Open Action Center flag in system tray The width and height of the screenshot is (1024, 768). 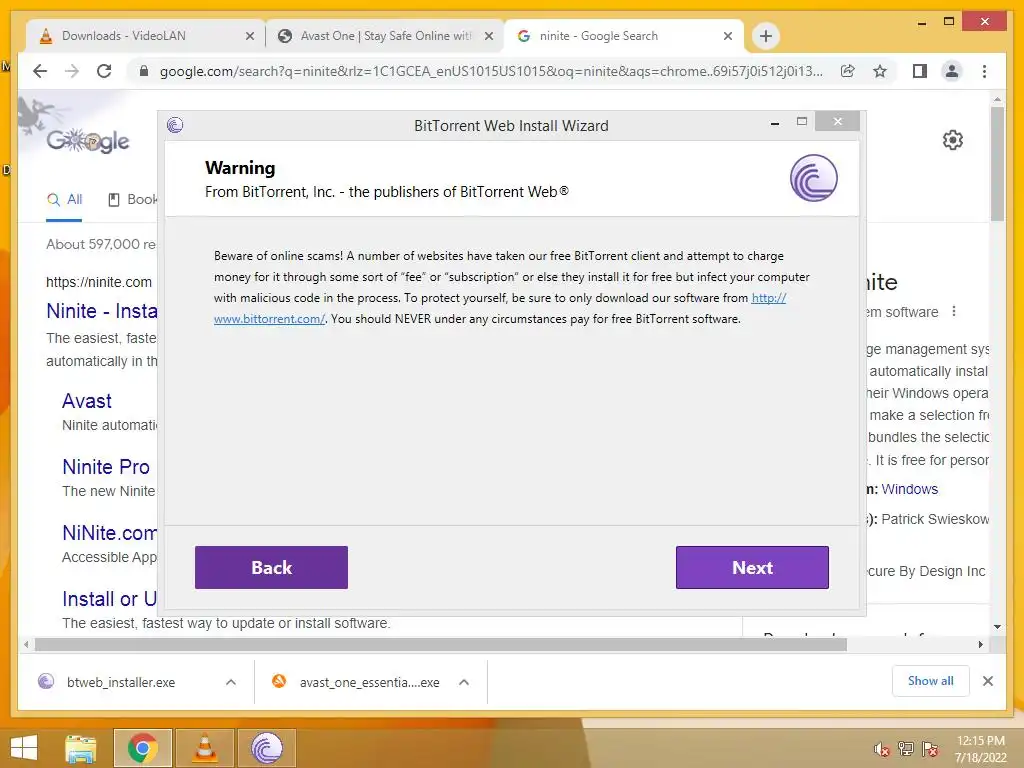930,749
